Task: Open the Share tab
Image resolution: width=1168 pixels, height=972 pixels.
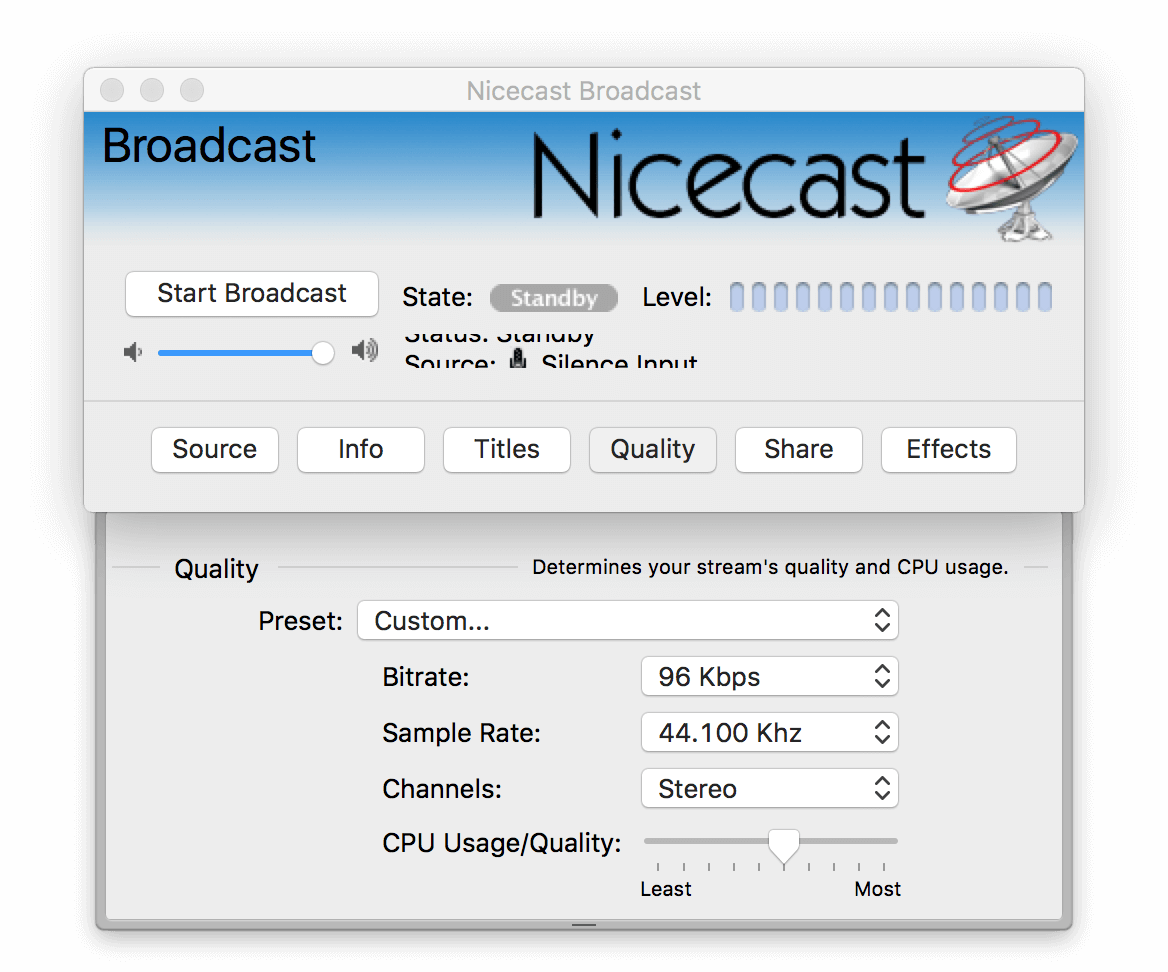Action: coord(799,450)
